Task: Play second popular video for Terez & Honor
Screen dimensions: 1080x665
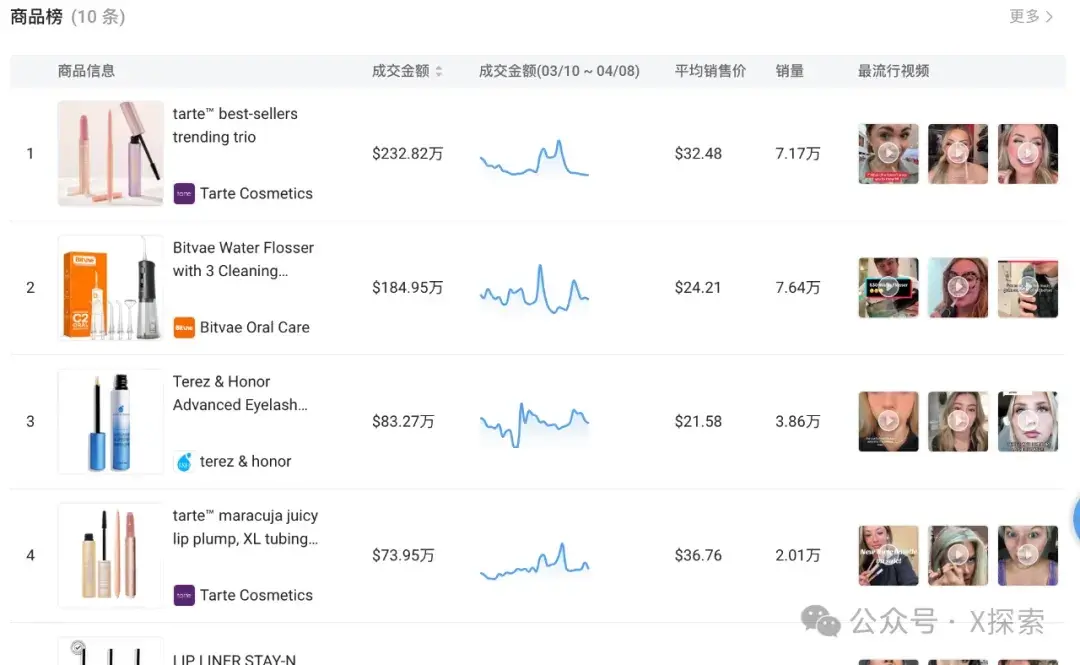Action: click(x=958, y=421)
